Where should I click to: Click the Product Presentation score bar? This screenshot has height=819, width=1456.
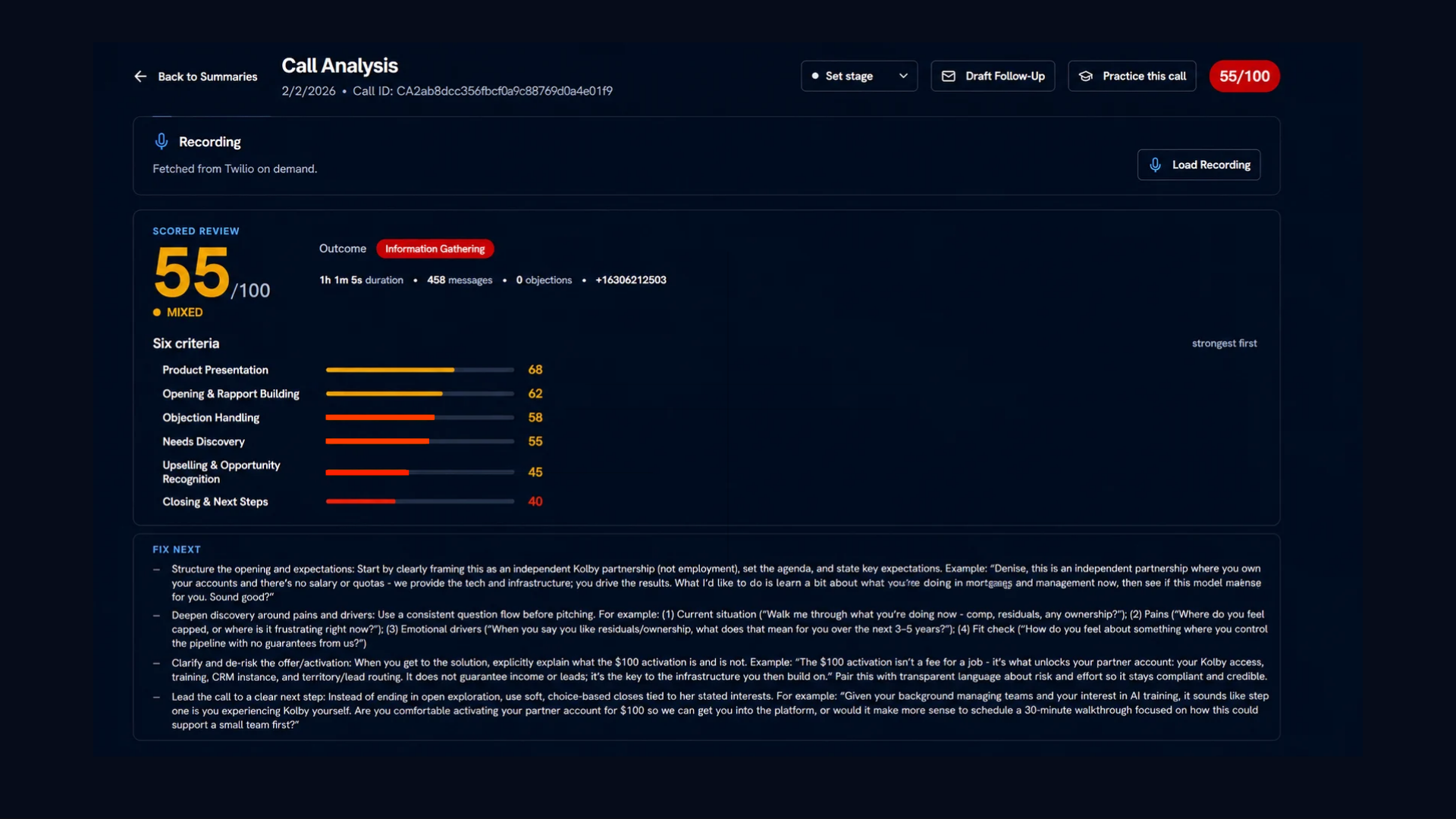419,370
